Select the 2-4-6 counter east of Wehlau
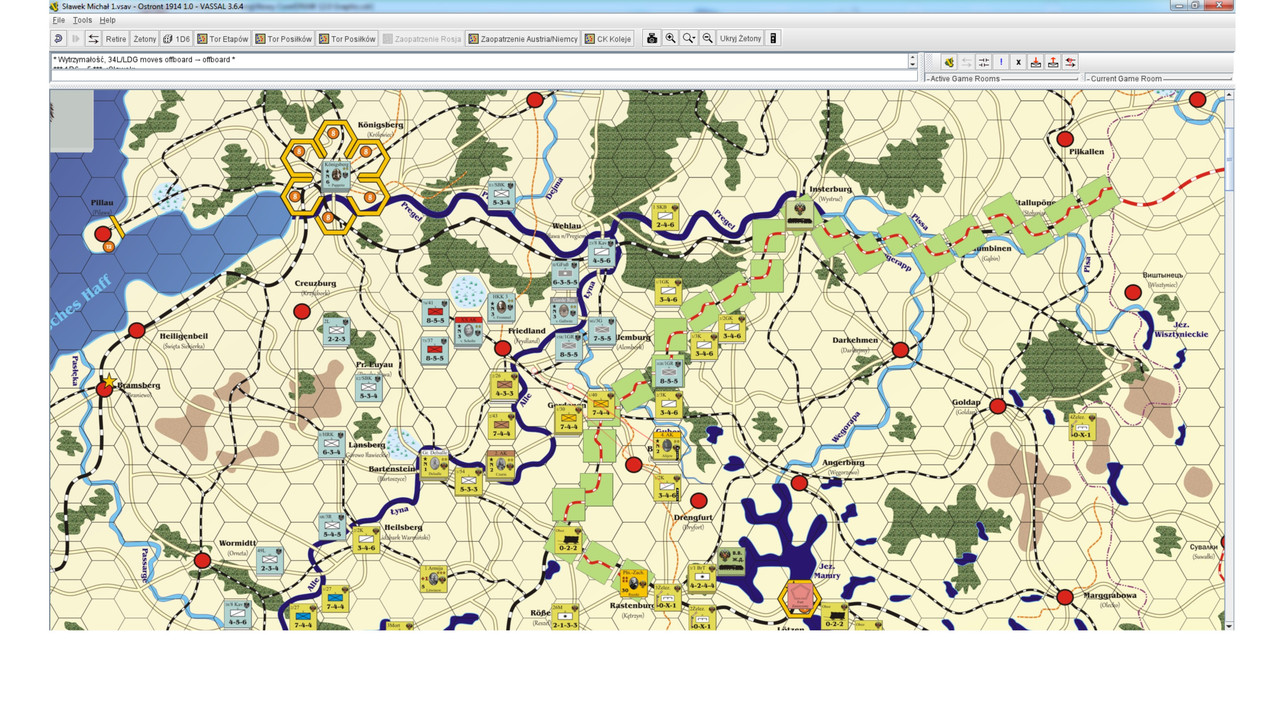1280x709 pixels. [666, 217]
